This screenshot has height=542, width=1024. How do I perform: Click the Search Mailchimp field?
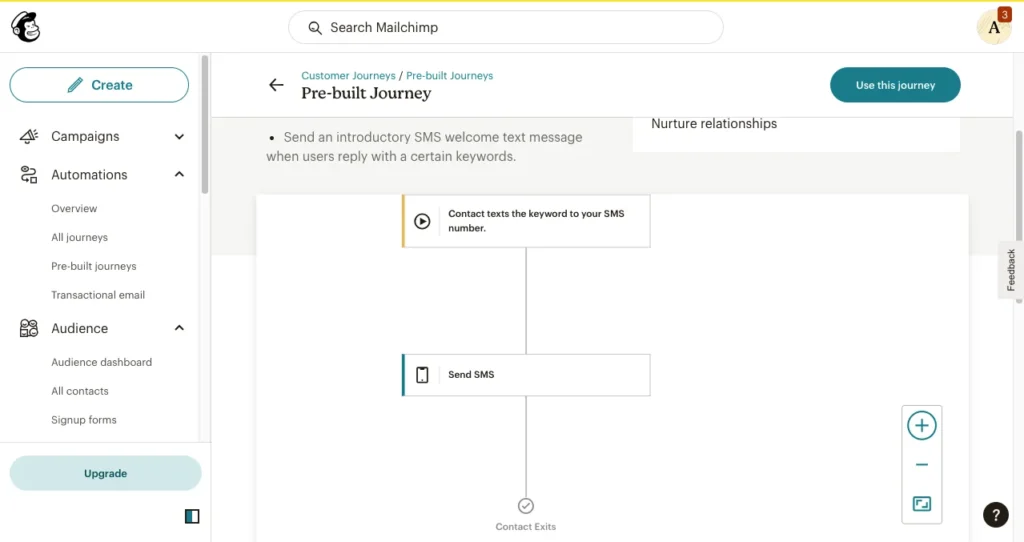click(x=505, y=27)
